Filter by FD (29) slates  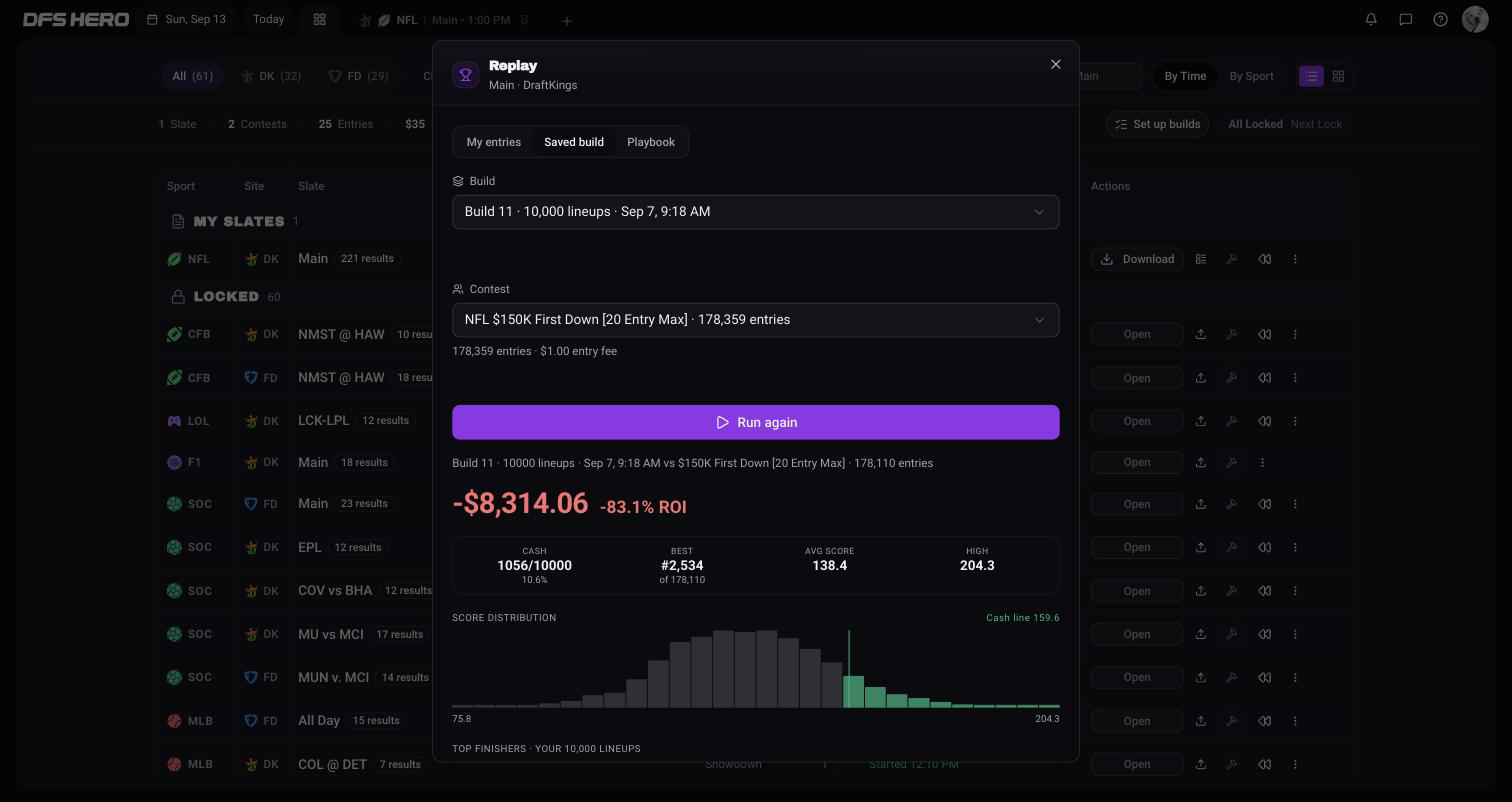point(358,76)
